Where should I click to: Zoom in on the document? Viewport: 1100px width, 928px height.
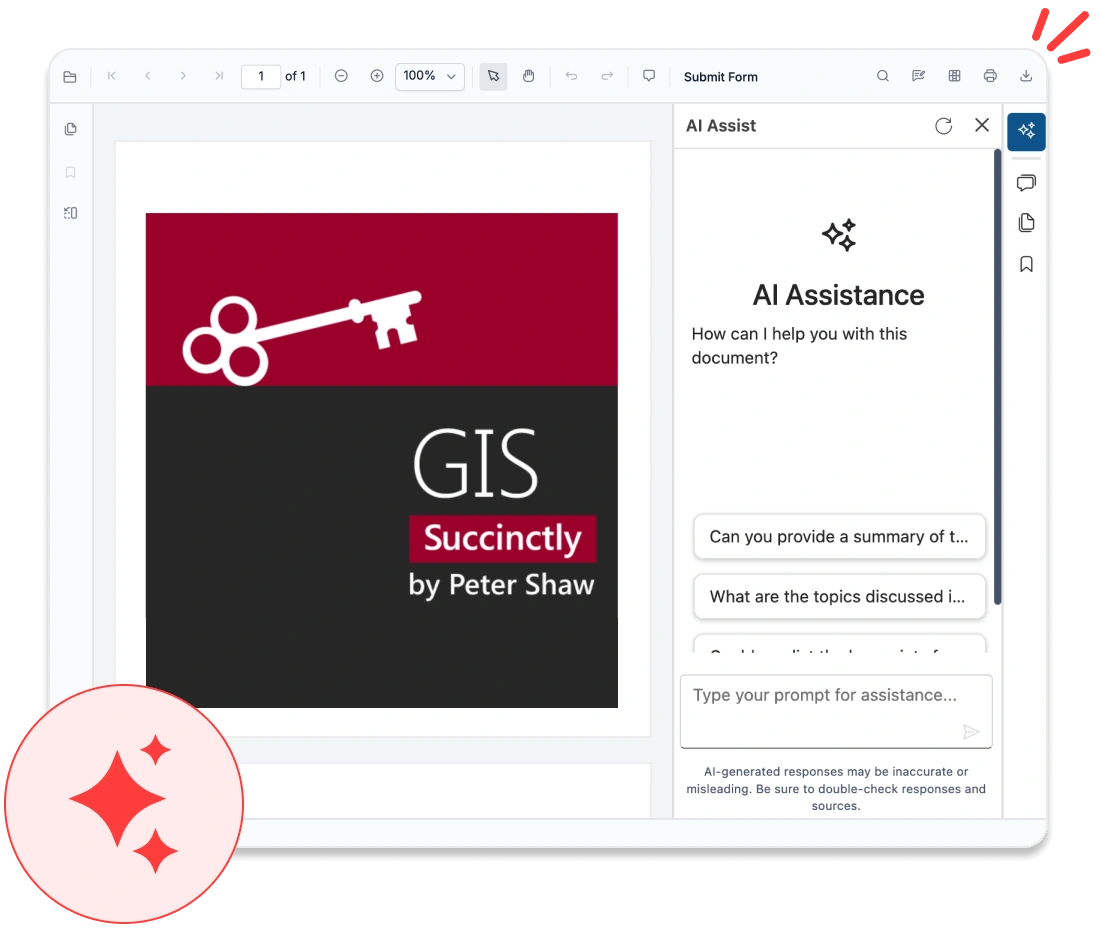(377, 75)
